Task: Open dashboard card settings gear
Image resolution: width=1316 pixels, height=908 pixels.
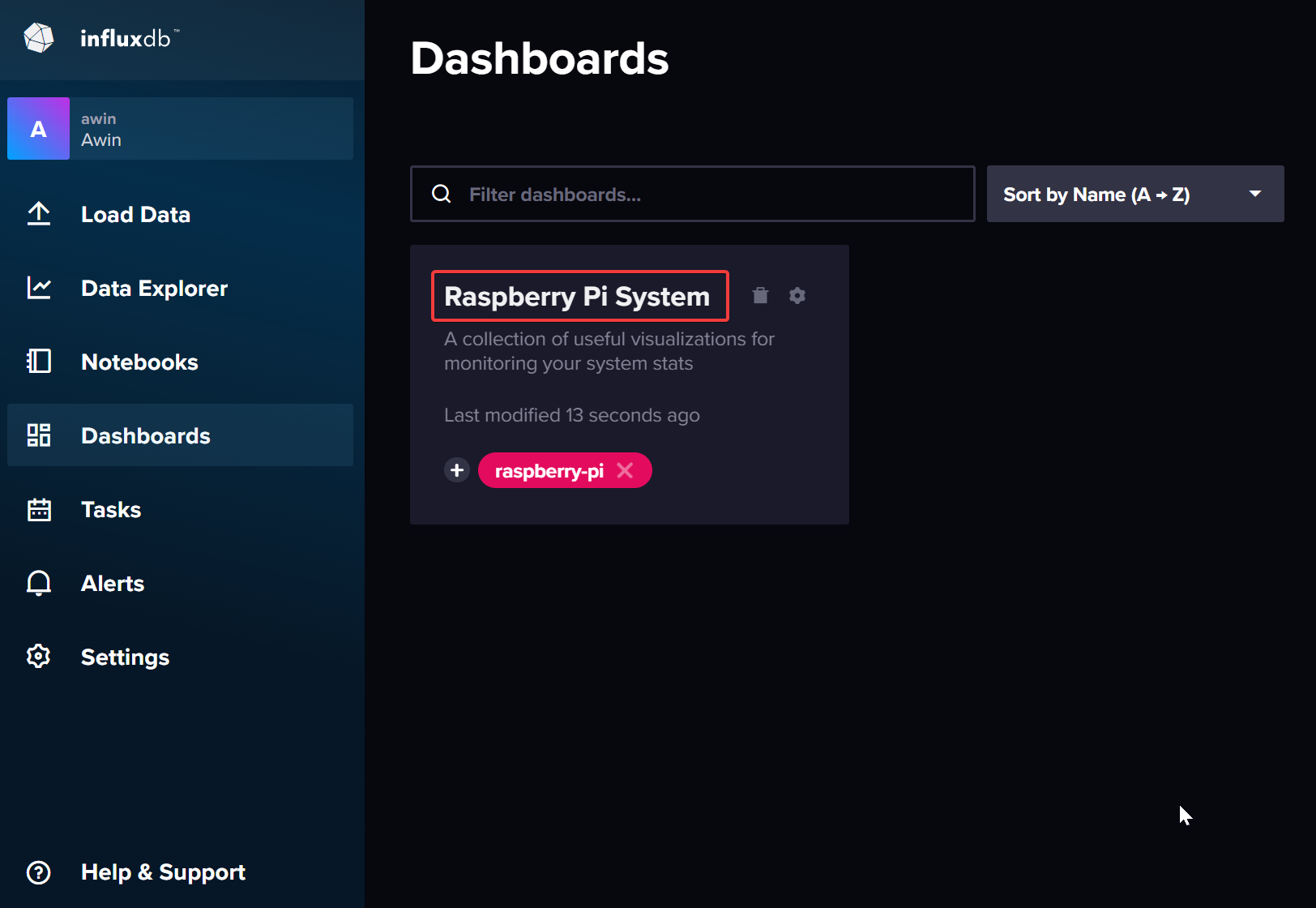Action: (x=797, y=296)
